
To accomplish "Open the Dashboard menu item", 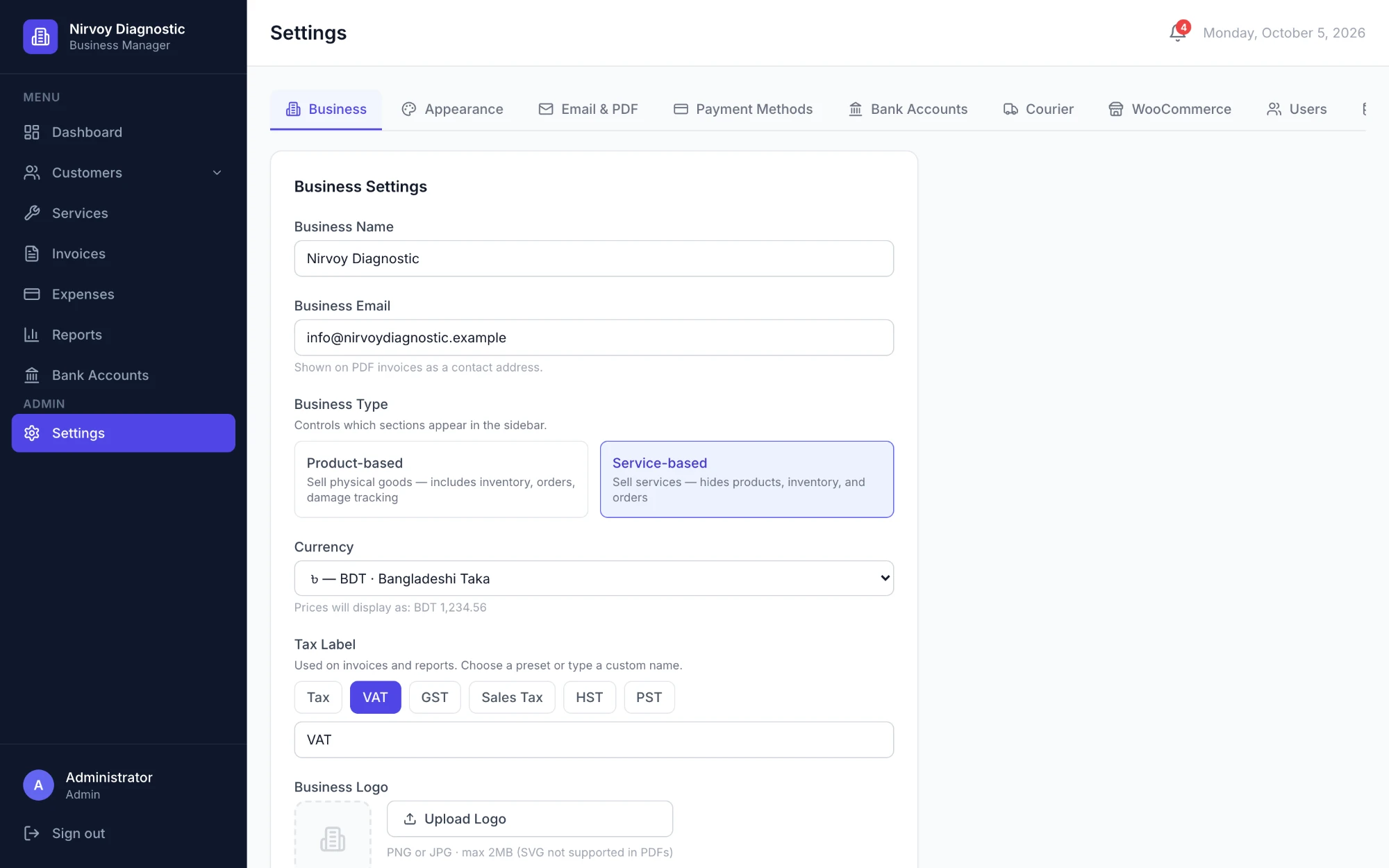I will (x=124, y=132).
